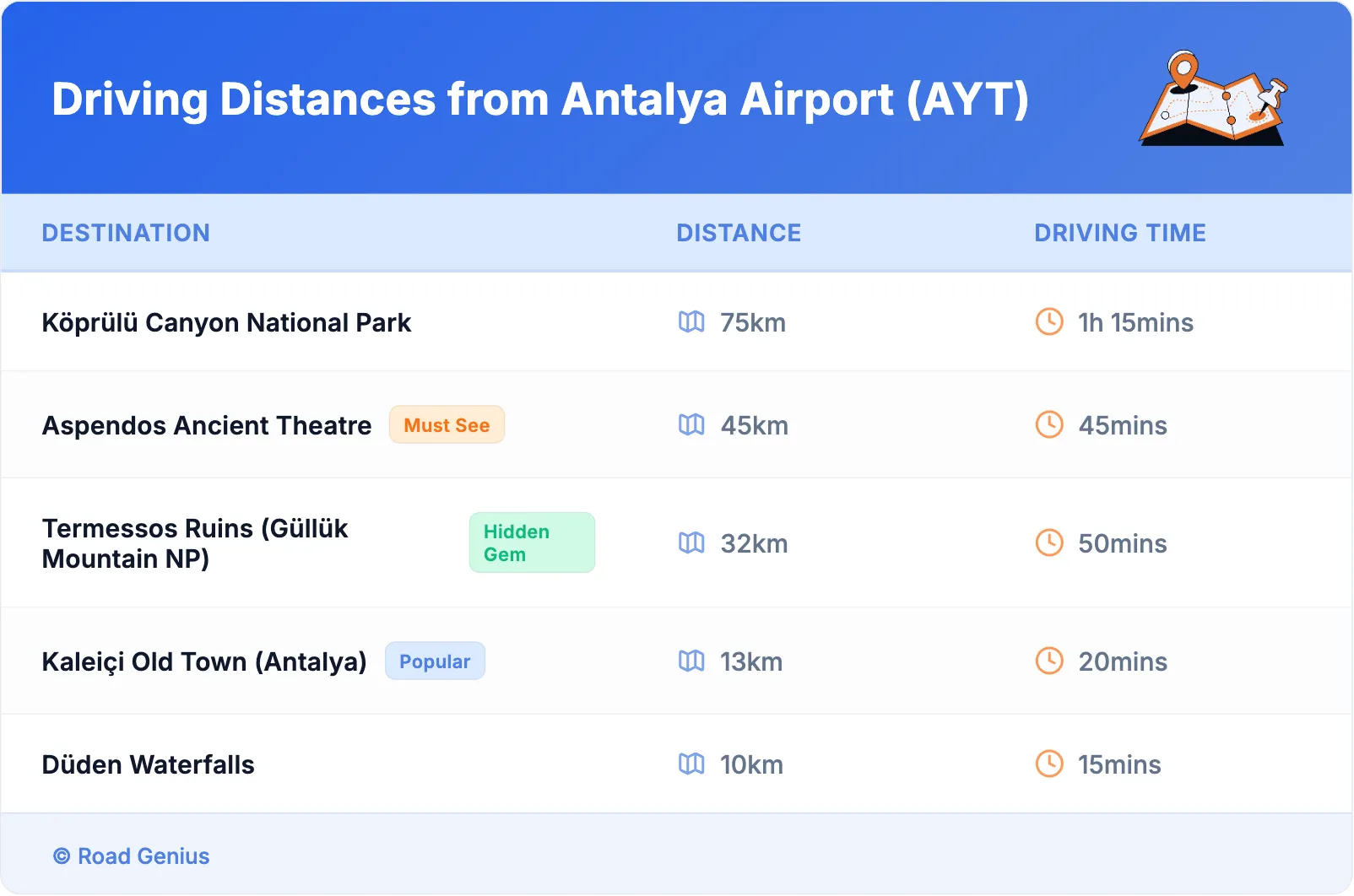Select Kaleiçi Old Town (Antalya) name
Image resolution: width=1354 pixels, height=896 pixels.
[204, 661]
